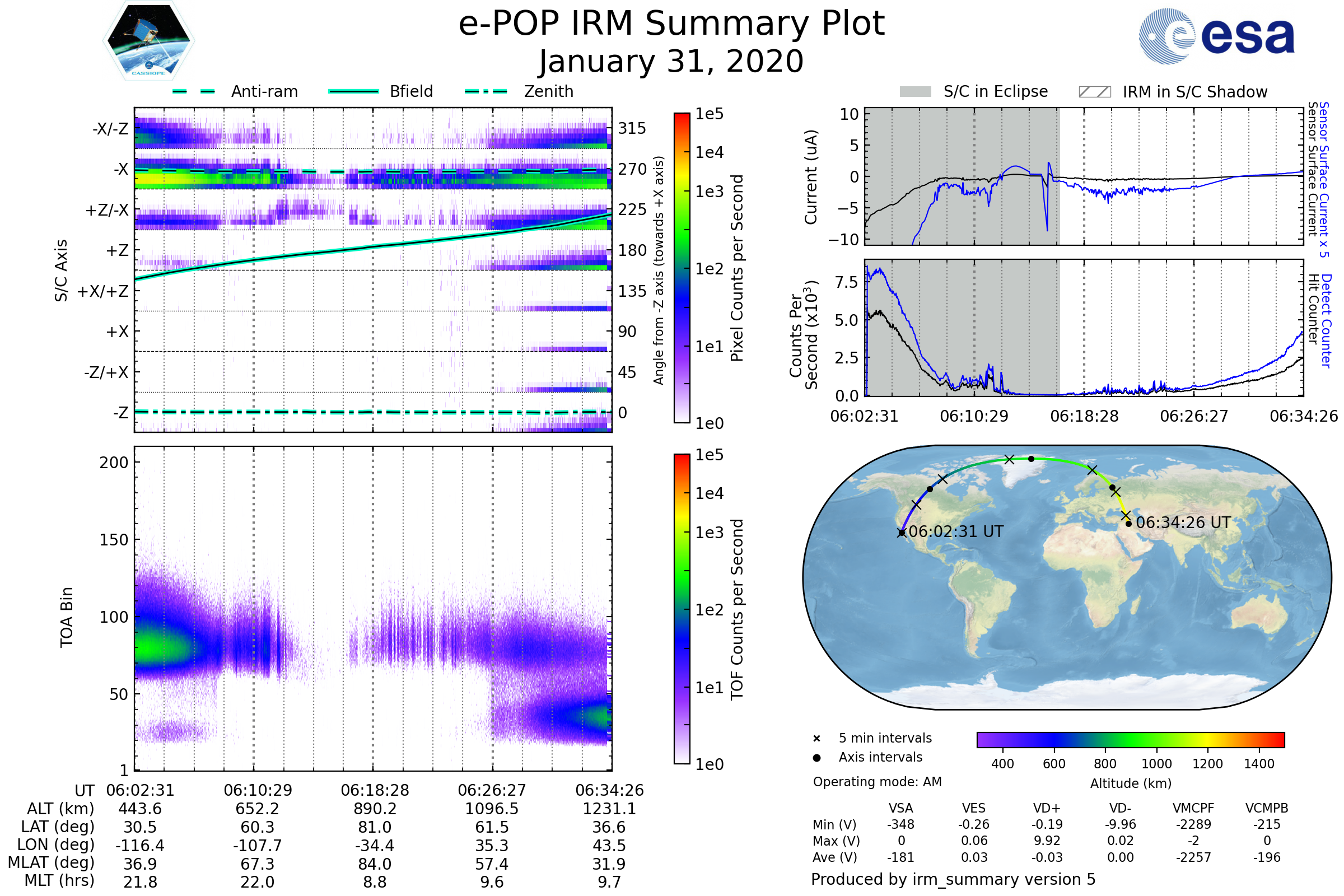Click the MLT (hrs) row label
Viewport: 1344px width, 896px height.
click(x=59, y=880)
